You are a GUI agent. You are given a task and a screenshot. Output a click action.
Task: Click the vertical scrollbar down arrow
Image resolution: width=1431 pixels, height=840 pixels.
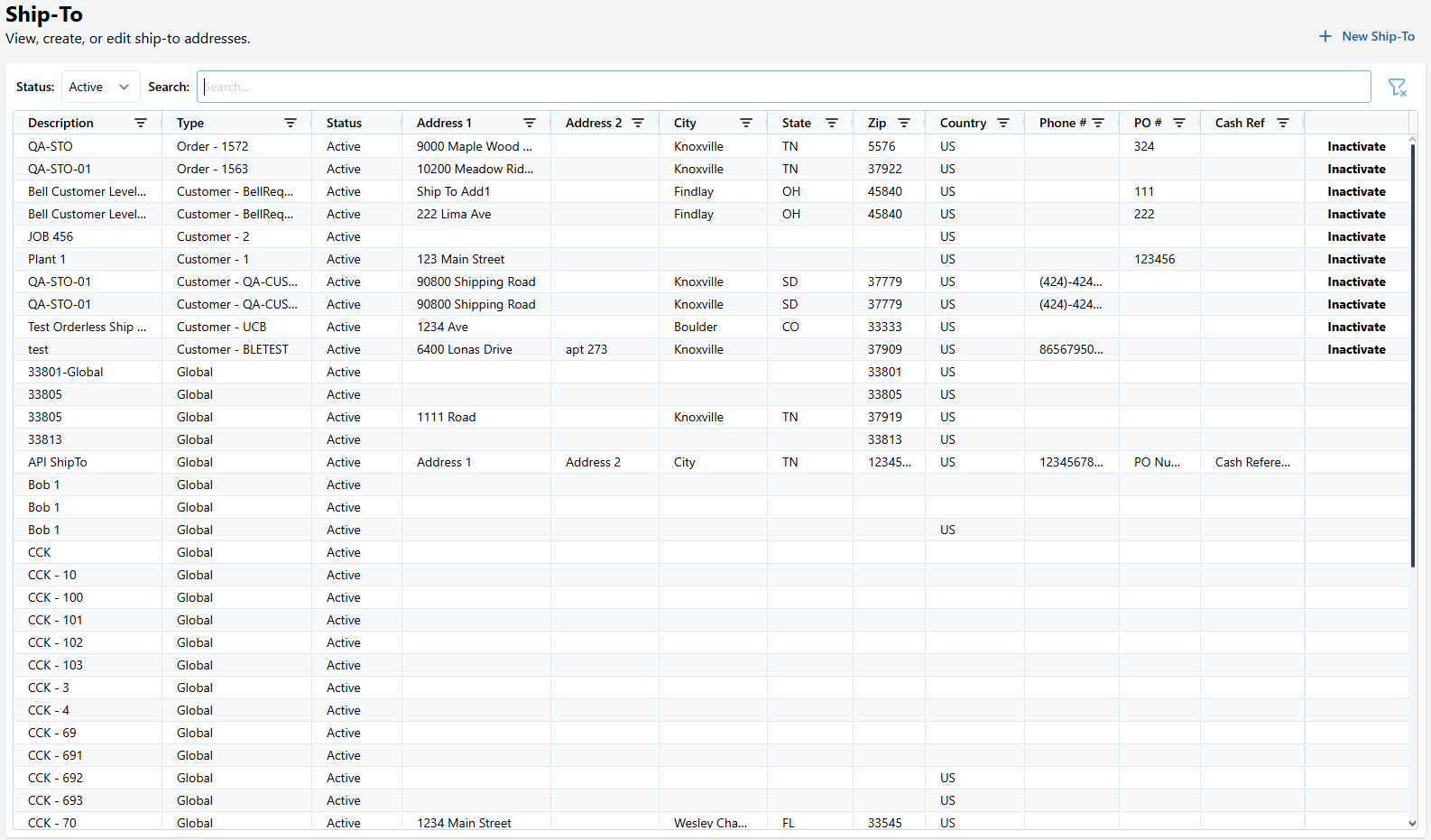(1412, 823)
